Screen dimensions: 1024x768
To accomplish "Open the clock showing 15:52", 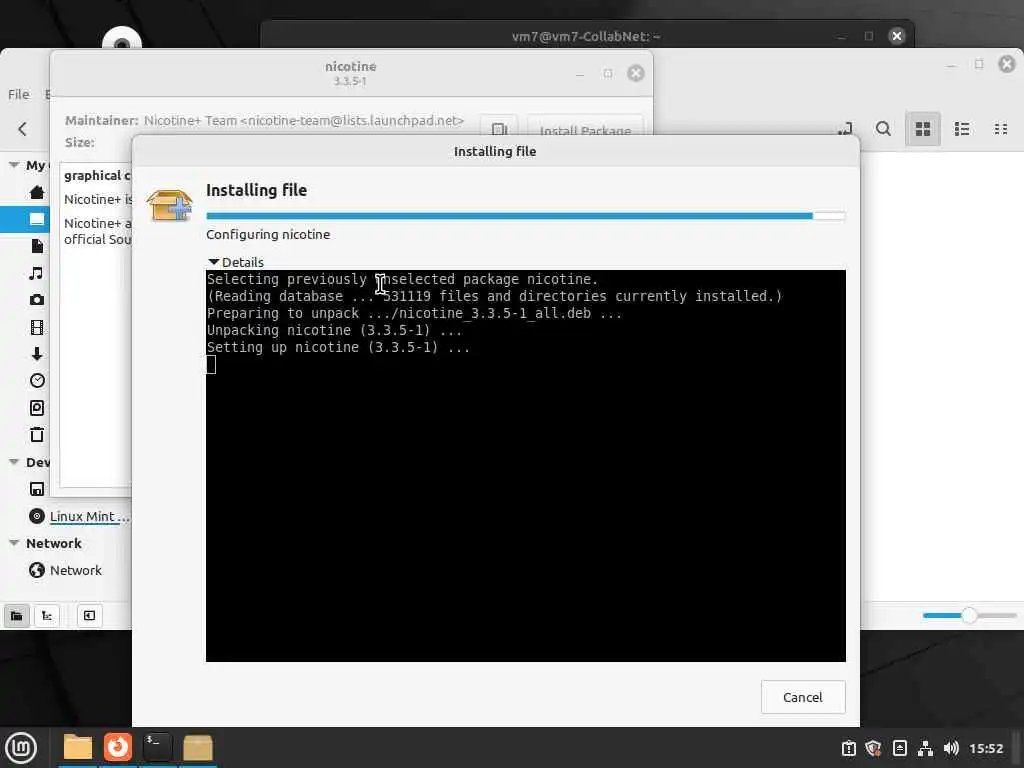I will click(x=985, y=748).
